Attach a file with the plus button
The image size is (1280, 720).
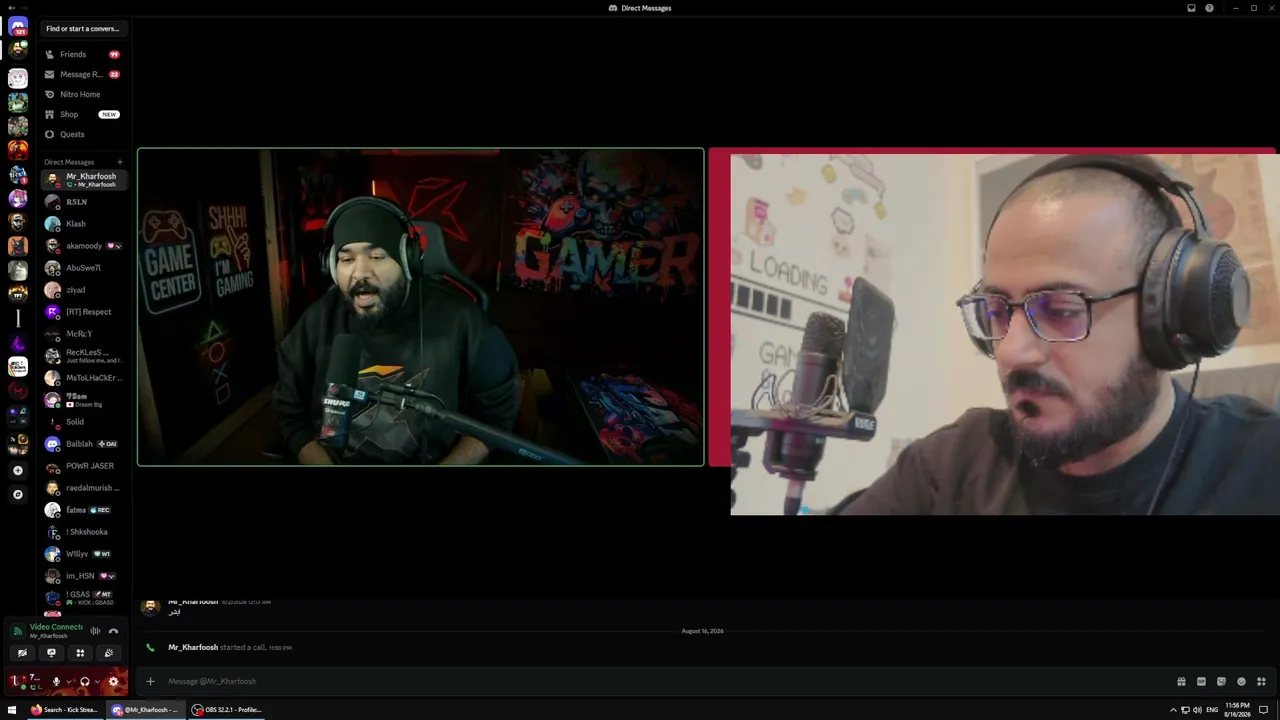150,681
